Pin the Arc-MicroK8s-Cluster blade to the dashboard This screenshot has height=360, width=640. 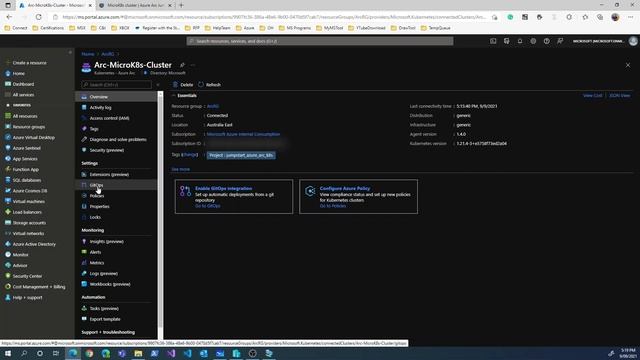pos(182,65)
